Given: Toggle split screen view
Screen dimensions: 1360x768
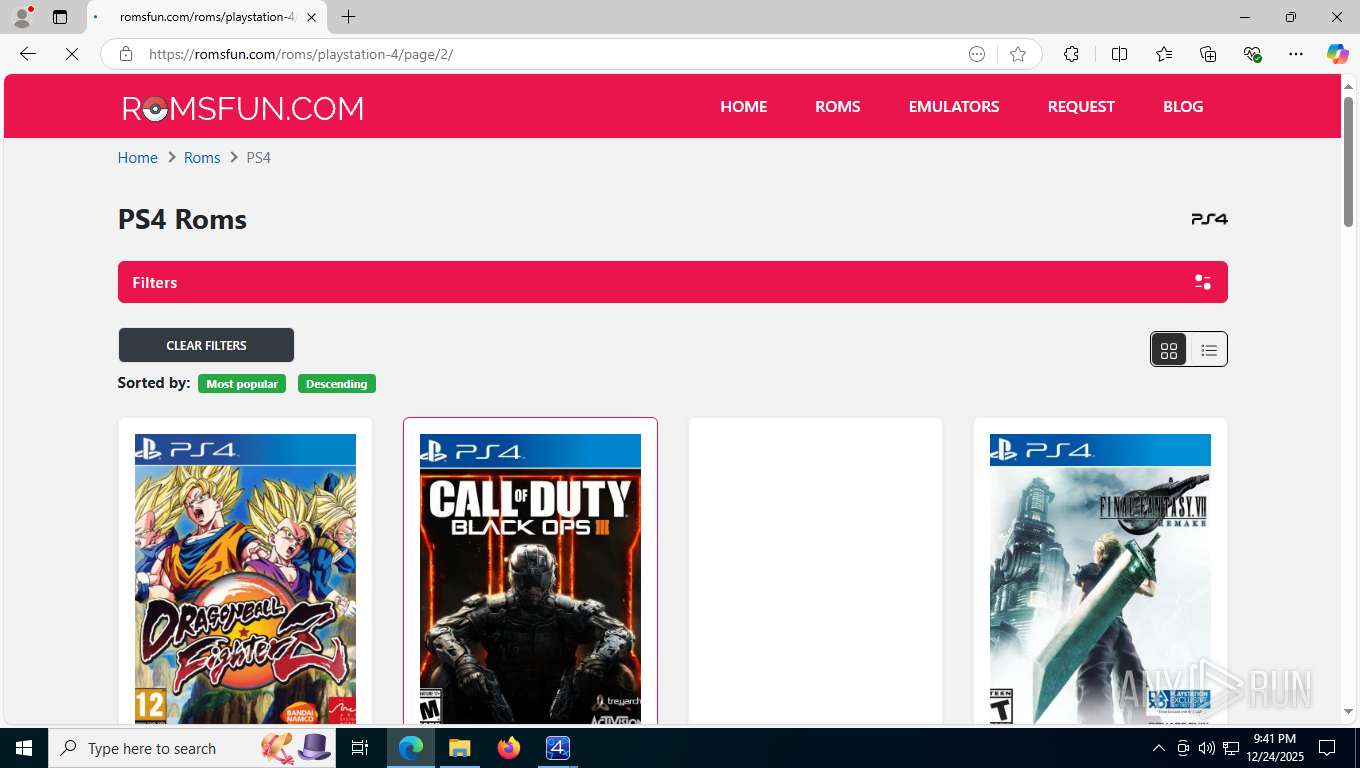Looking at the screenshot, I should tap(1120, 54).
